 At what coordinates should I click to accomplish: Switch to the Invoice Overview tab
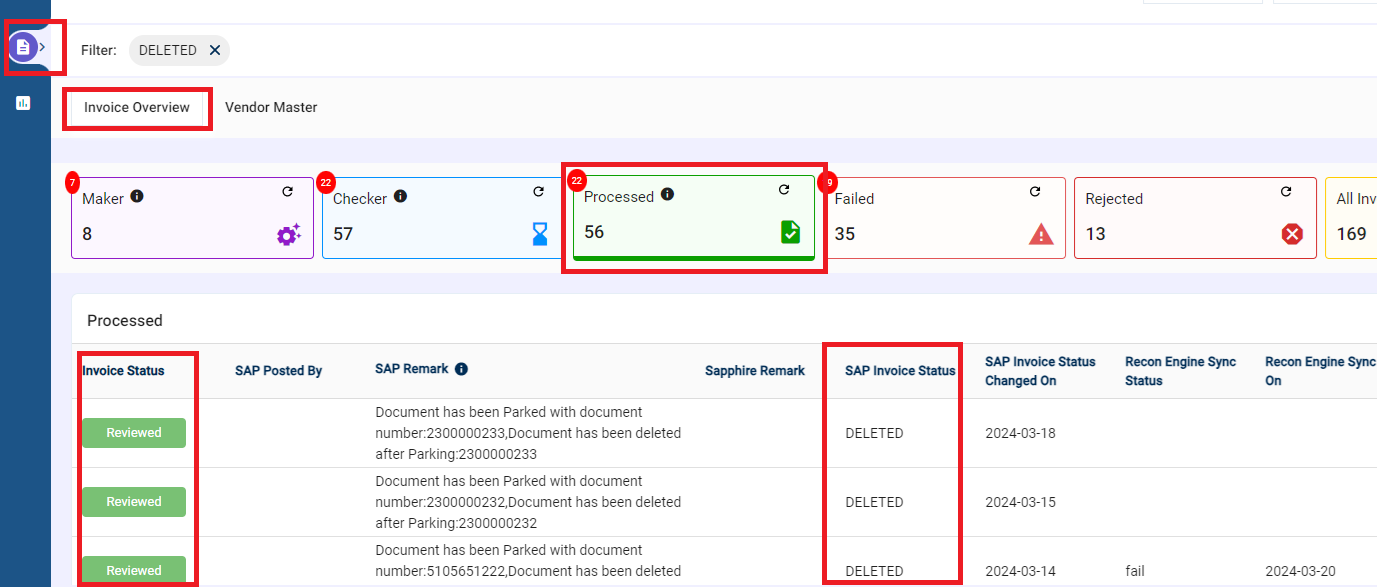pyautogui.click(x=137, y=107)
